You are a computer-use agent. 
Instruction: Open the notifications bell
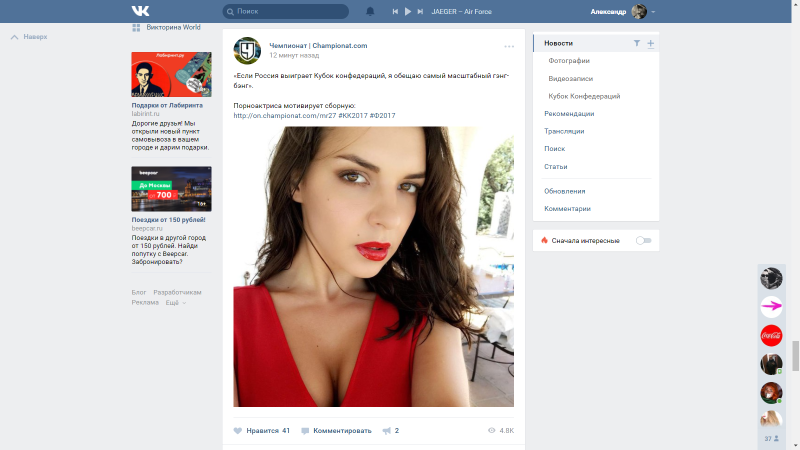click(x=370, y=11)
